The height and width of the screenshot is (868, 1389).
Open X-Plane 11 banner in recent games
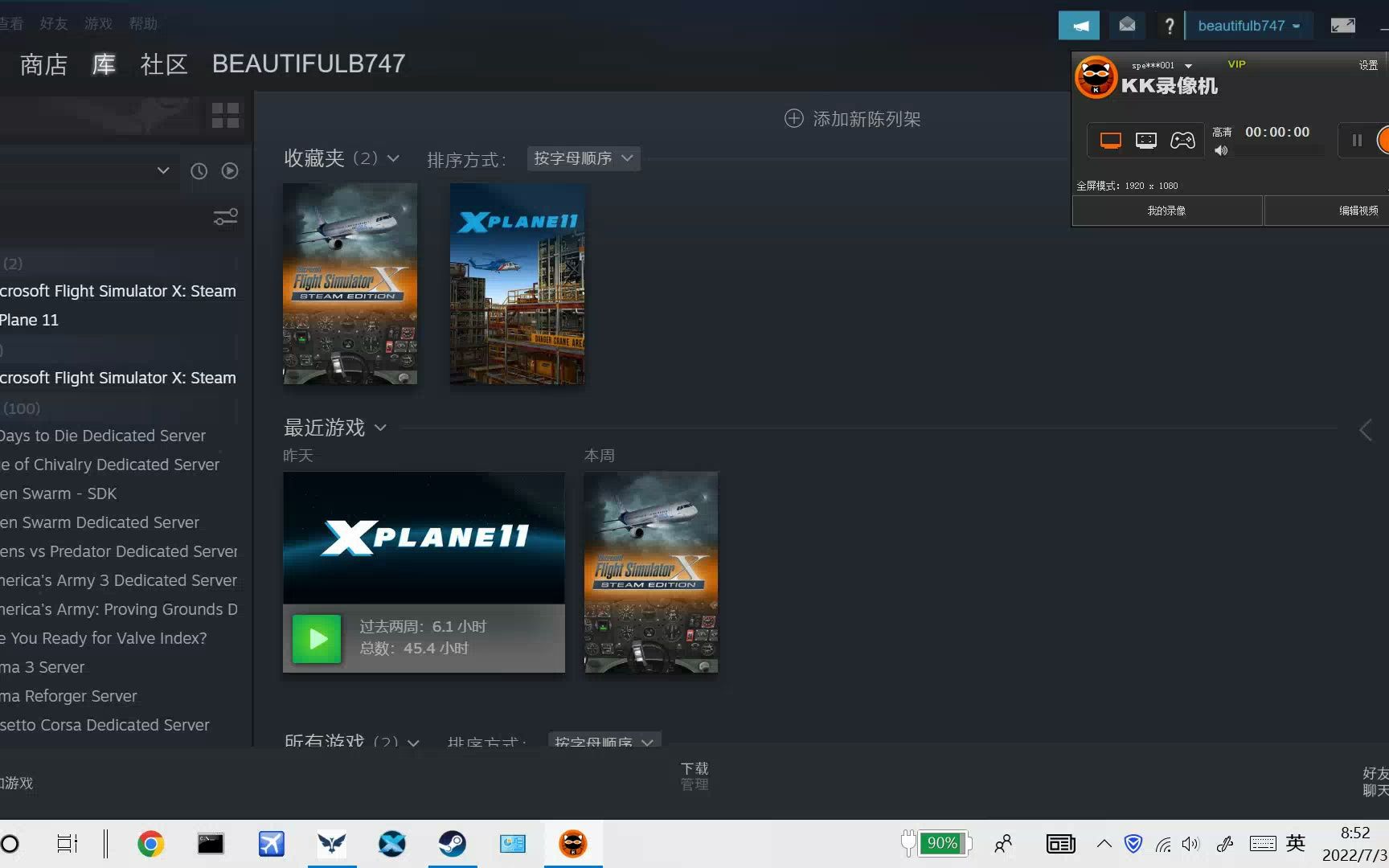[424, 538]
